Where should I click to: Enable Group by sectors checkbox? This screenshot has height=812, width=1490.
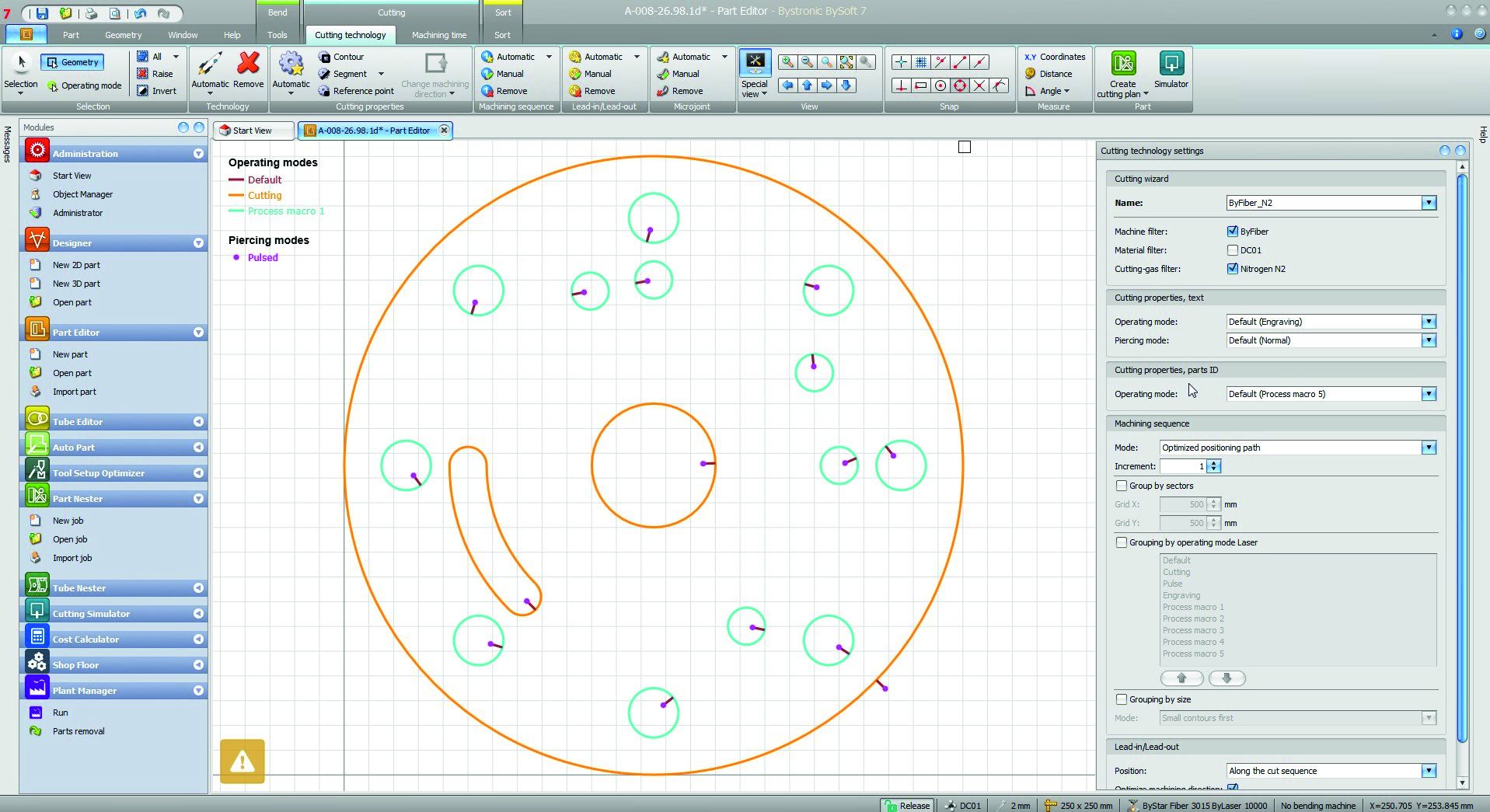click(1122, 486)
